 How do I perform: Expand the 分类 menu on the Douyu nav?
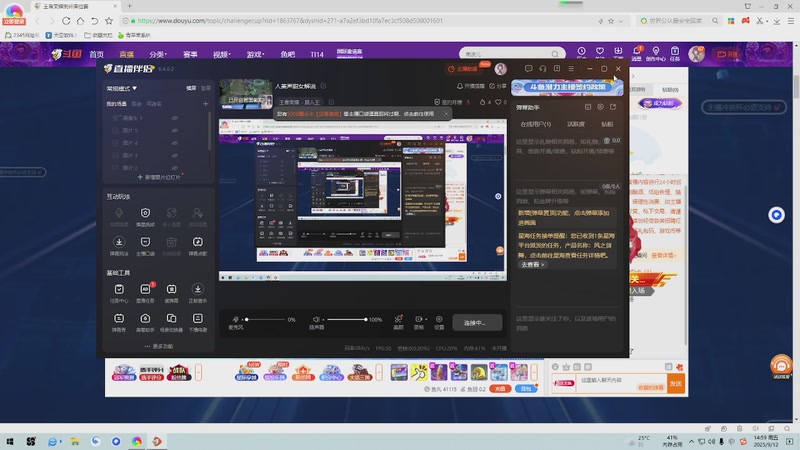tap(158, 54)
